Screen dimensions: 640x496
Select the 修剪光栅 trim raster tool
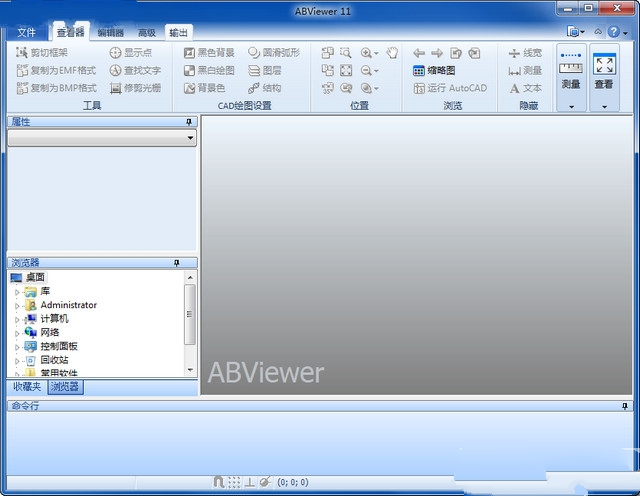tap(135, 88)
